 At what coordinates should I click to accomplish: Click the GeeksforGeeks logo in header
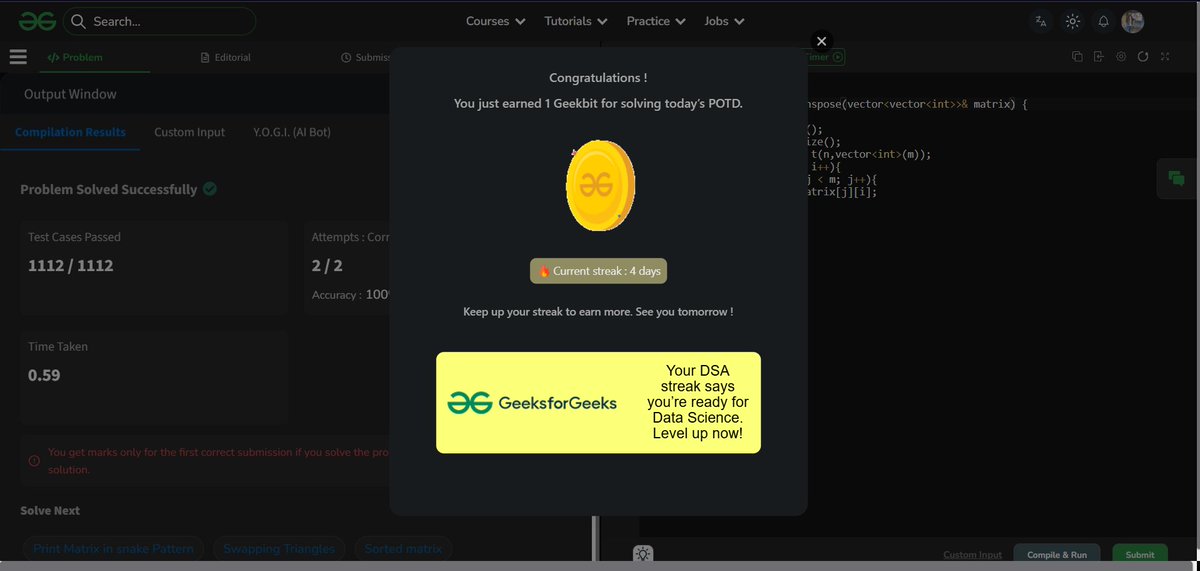click(36, 21)
